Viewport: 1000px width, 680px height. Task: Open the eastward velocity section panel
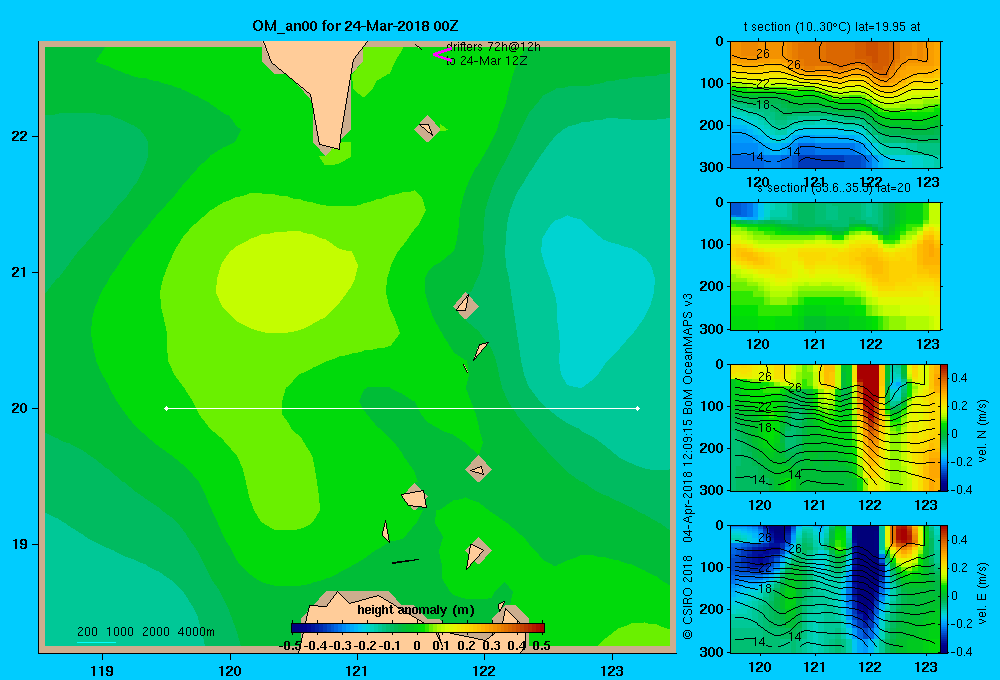pos(835,589)
